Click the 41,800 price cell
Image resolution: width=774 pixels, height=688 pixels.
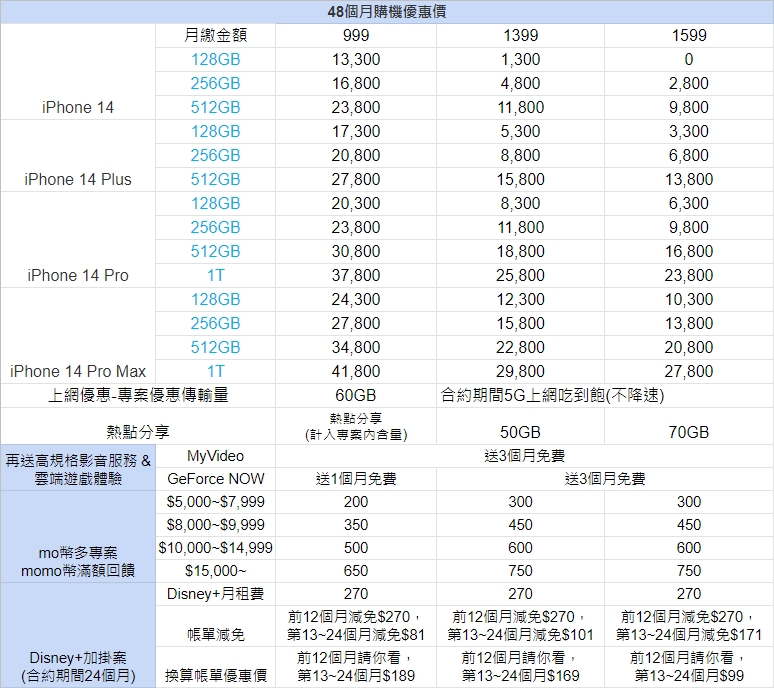356,371
